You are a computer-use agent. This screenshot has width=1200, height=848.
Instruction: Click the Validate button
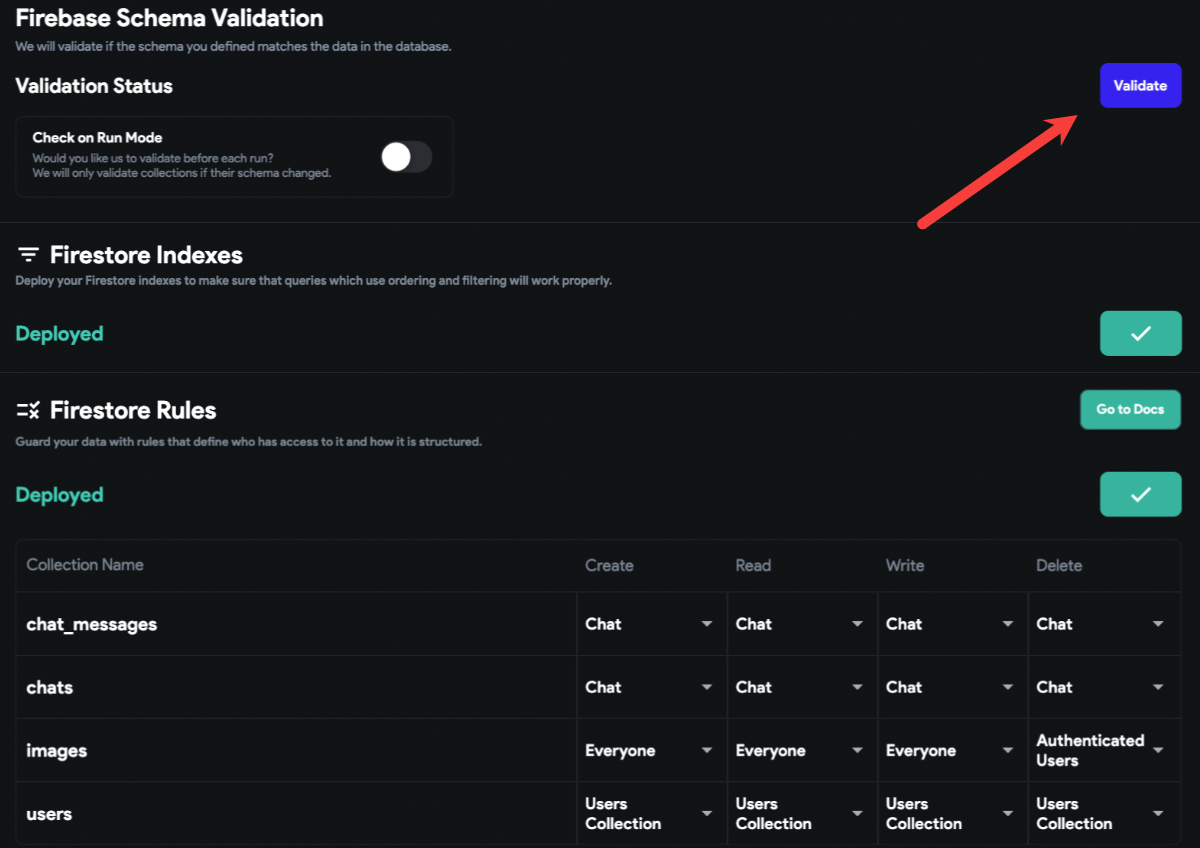pyautogui.click(x=1141, y=86)
